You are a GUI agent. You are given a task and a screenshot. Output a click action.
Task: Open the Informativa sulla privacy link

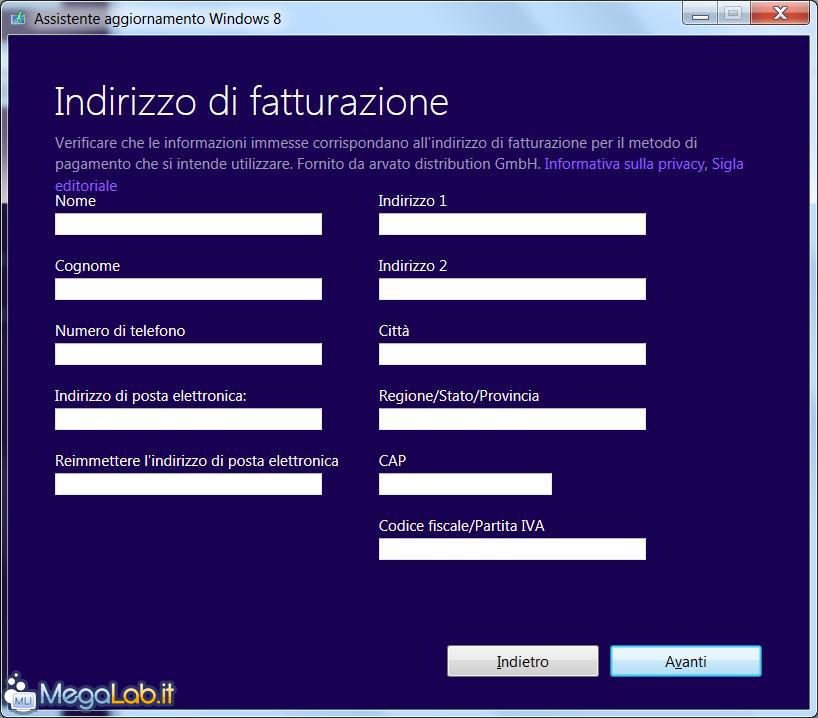624,164
